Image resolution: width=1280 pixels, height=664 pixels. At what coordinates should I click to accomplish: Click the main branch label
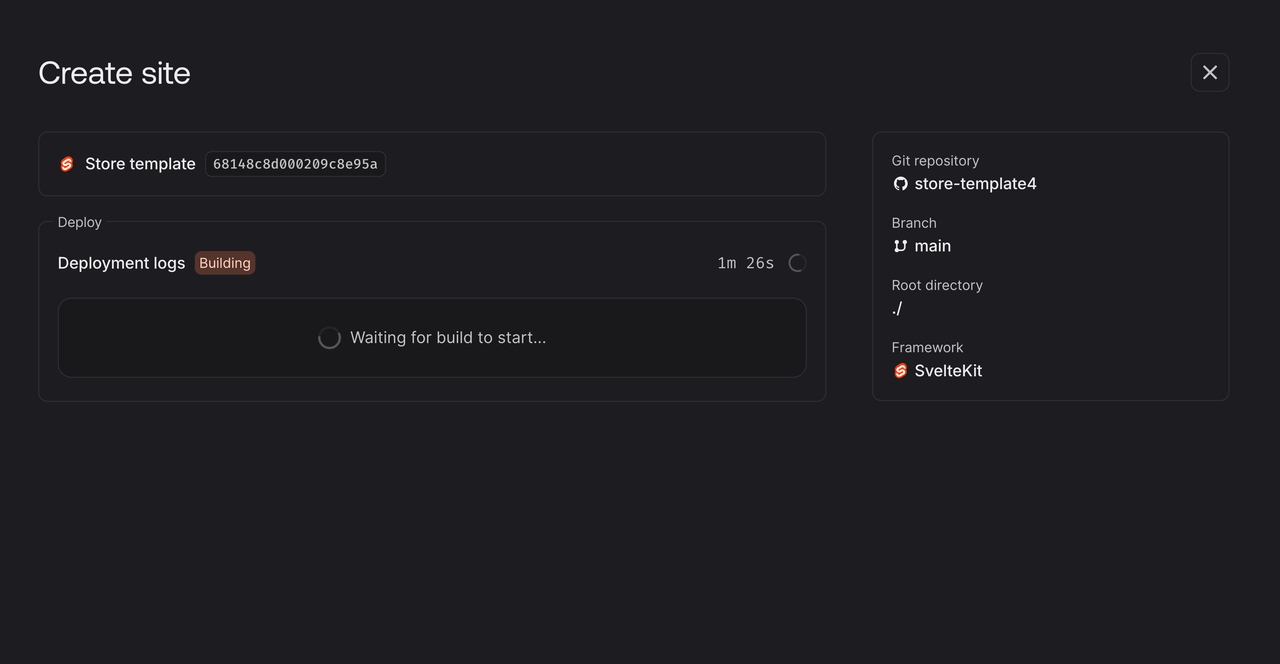[933, 245]
